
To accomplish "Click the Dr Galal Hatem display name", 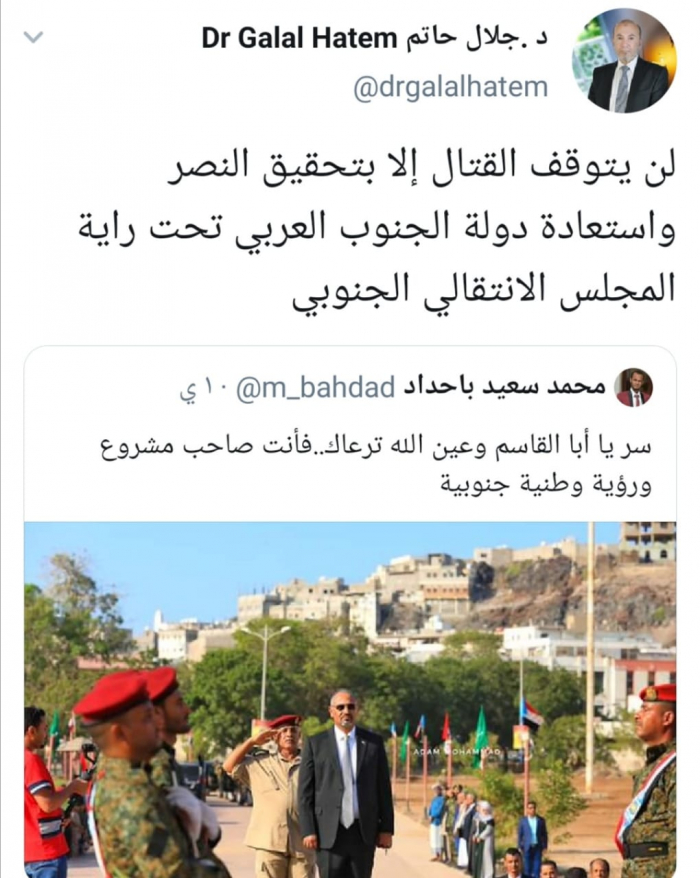I will coord(299,39).
